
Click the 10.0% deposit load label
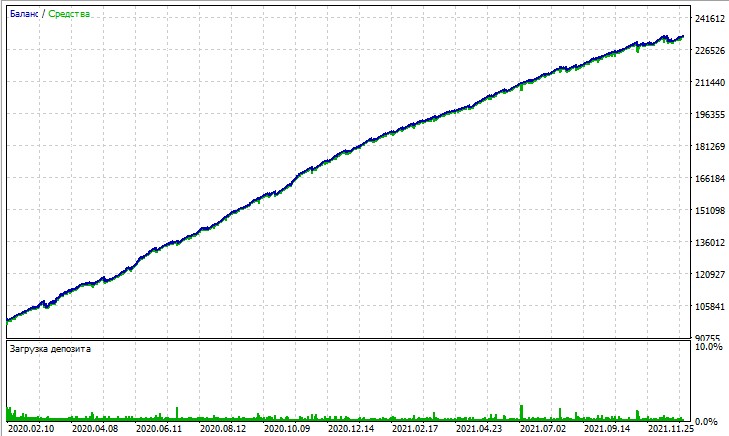click(x=709, y=347)
